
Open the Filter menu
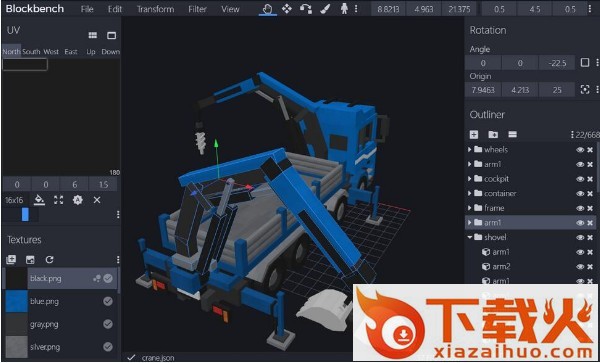197,9
